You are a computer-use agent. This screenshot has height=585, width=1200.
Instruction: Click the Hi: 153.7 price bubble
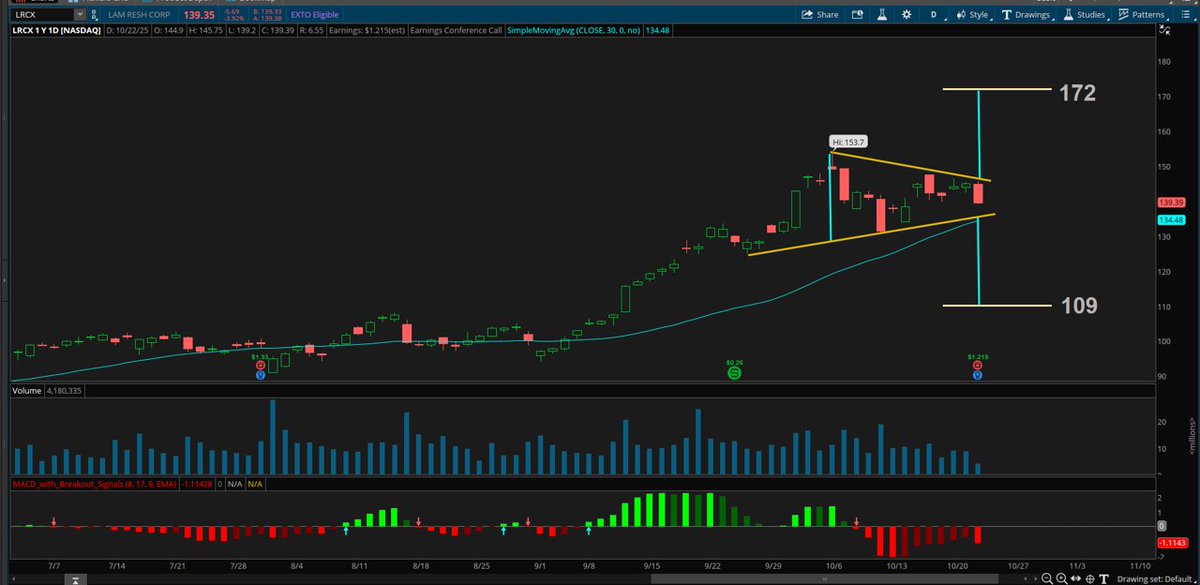(x=848, y=143)
